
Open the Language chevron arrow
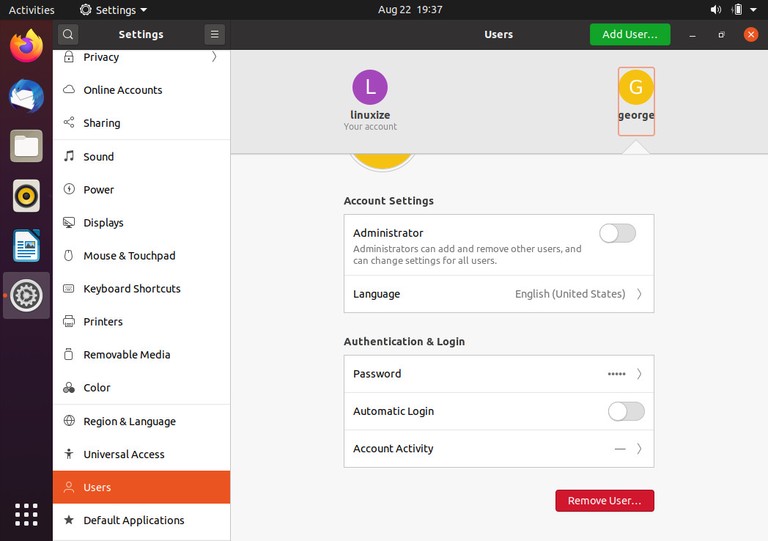point(639,294)
